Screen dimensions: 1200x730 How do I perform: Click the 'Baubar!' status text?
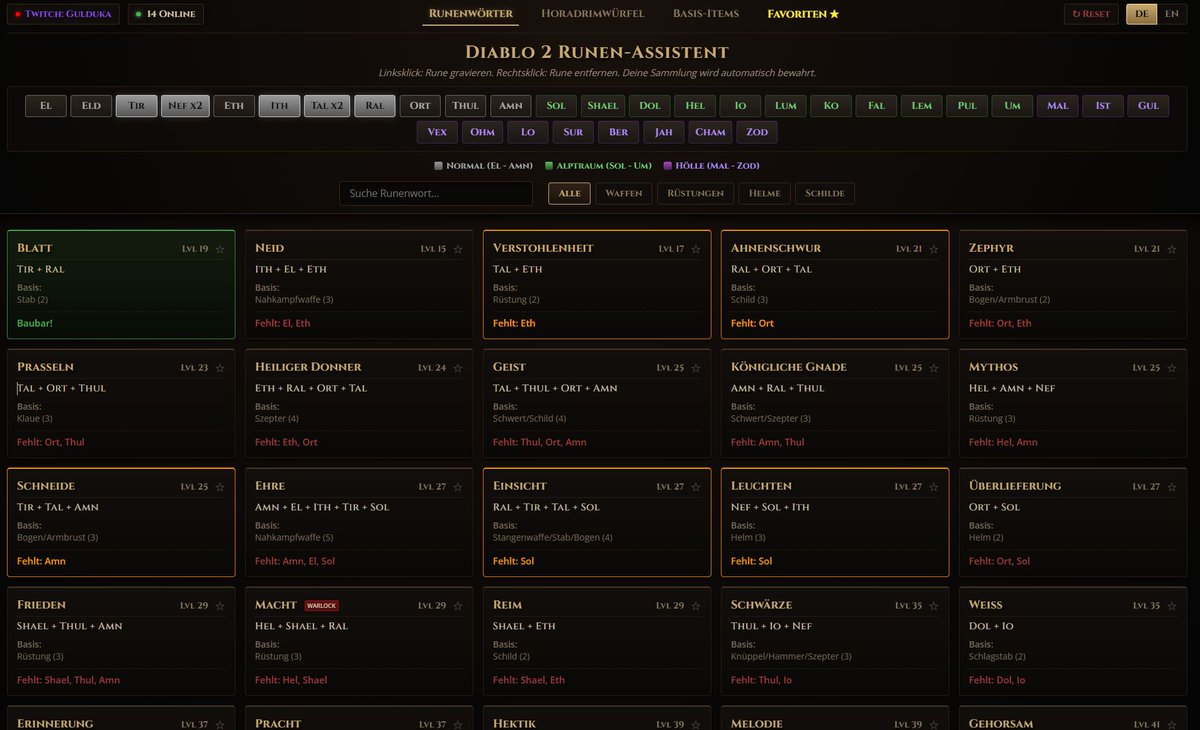click(35, 323)
